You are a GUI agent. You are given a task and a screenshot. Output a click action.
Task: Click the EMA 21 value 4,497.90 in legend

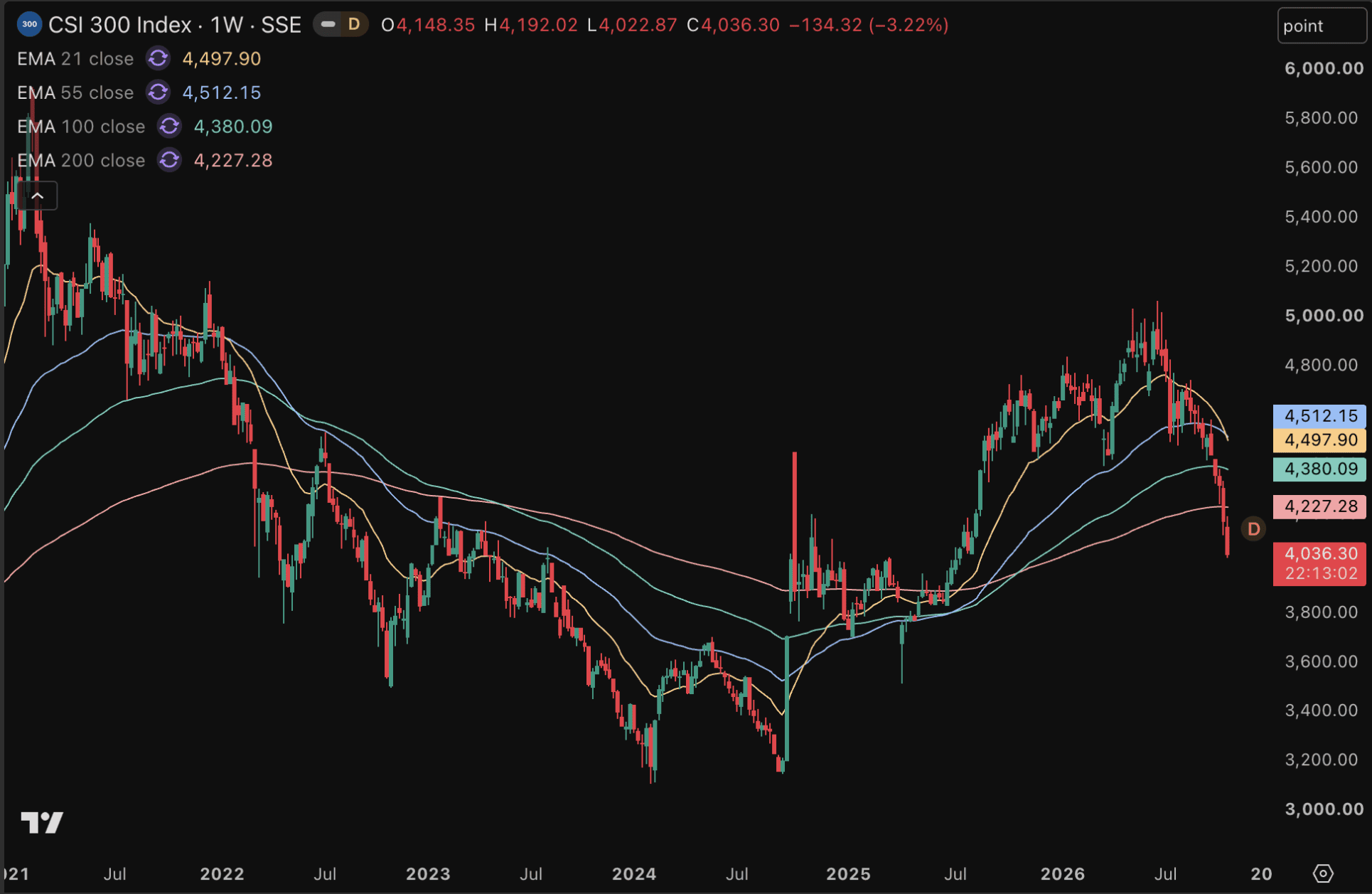pyautogui.click(x=222, y=58)
